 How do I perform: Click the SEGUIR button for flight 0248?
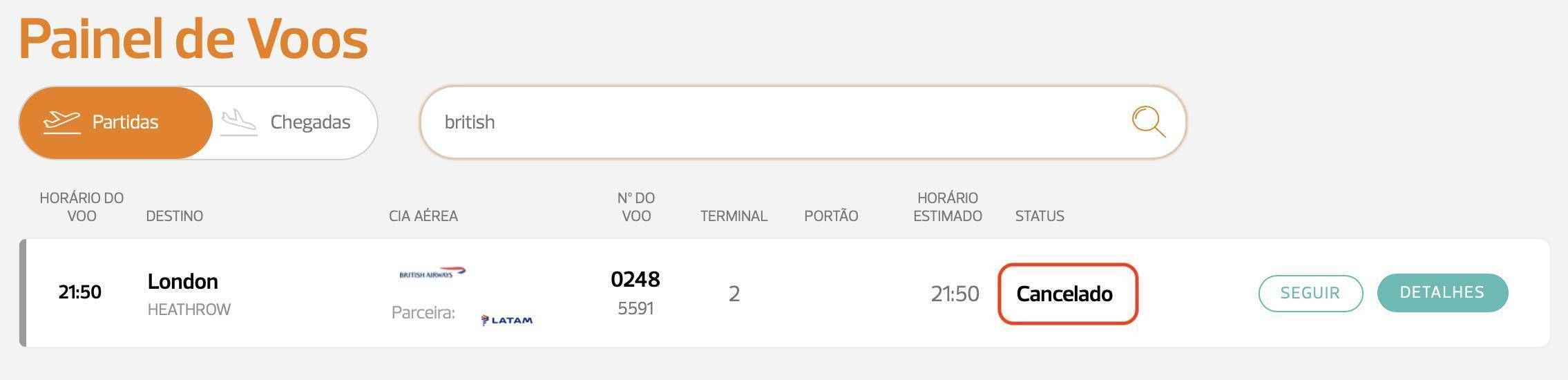click(1310, 293)
